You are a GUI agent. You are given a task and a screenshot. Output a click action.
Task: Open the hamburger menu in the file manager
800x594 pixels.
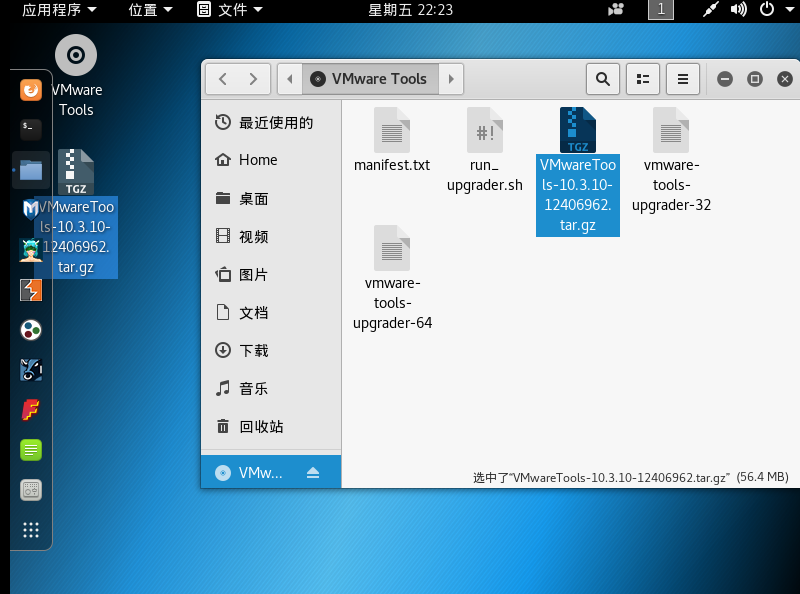683,78
